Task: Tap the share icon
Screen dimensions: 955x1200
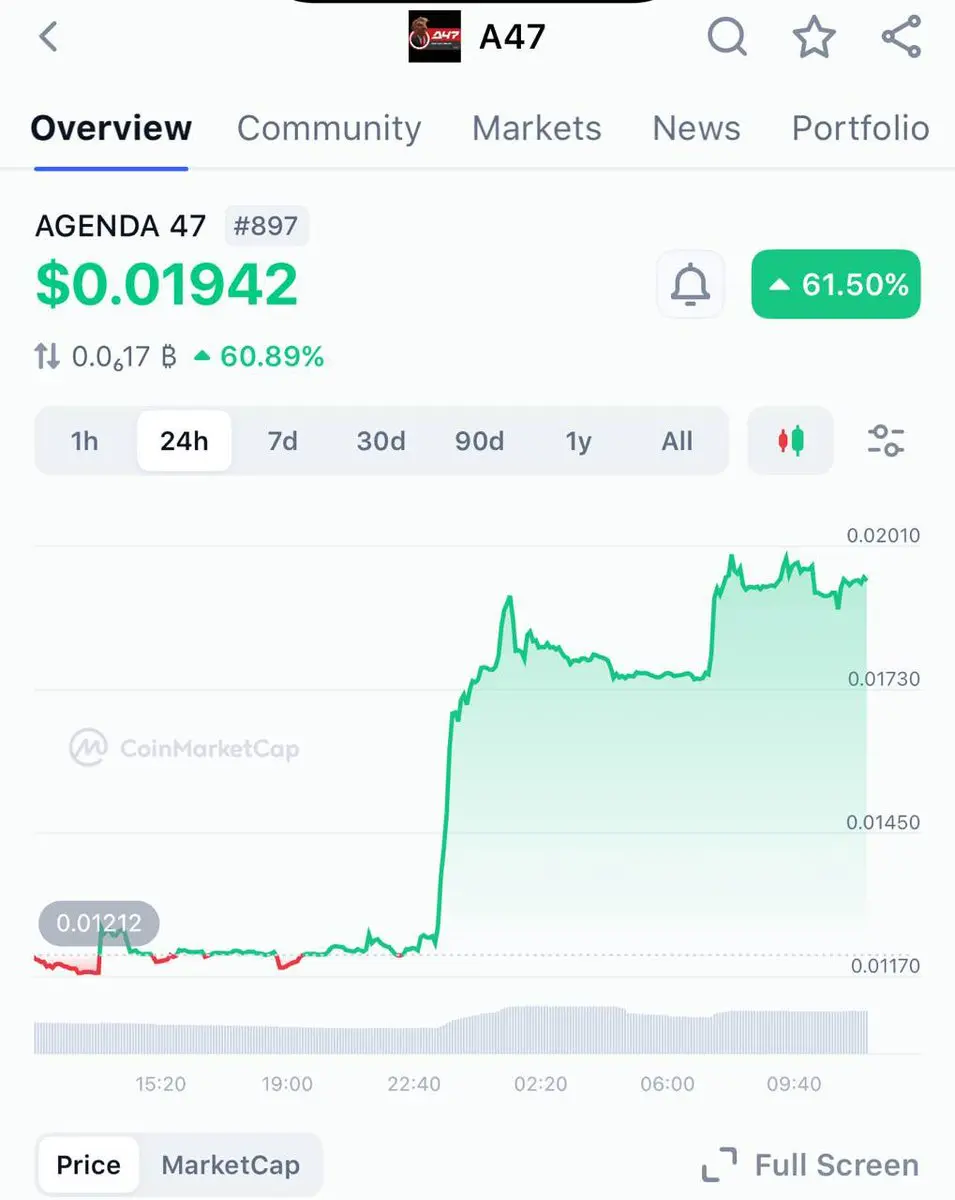Action: click(901, 38)
